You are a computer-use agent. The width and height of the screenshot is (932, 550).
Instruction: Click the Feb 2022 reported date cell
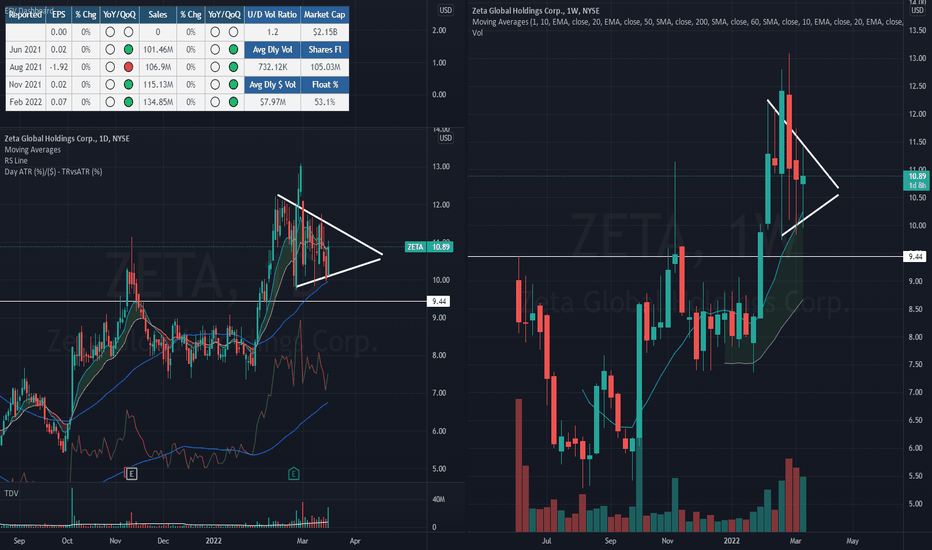point(26,102)
